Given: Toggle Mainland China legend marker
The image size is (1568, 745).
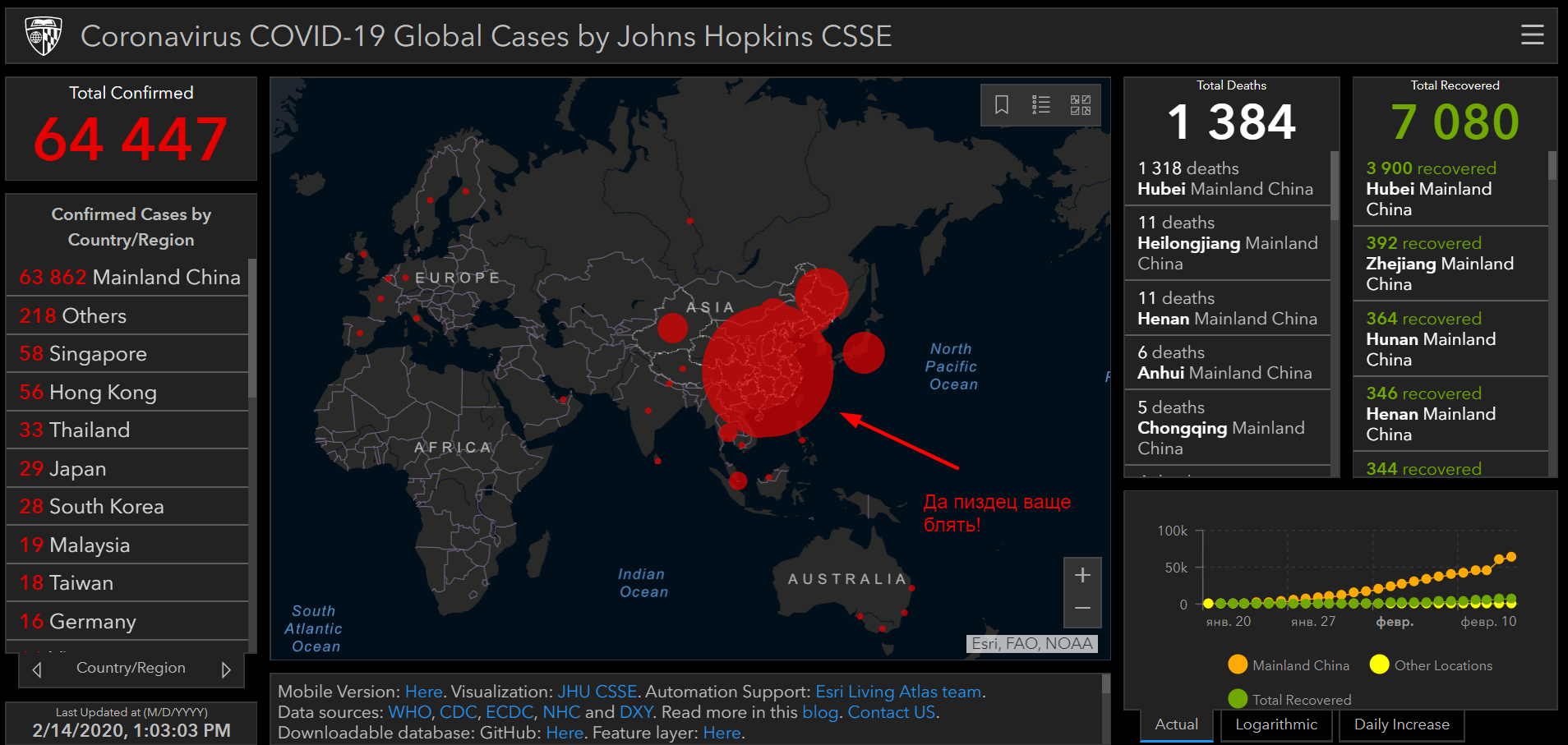Looking at the screenshot, I should [1238, 665].
